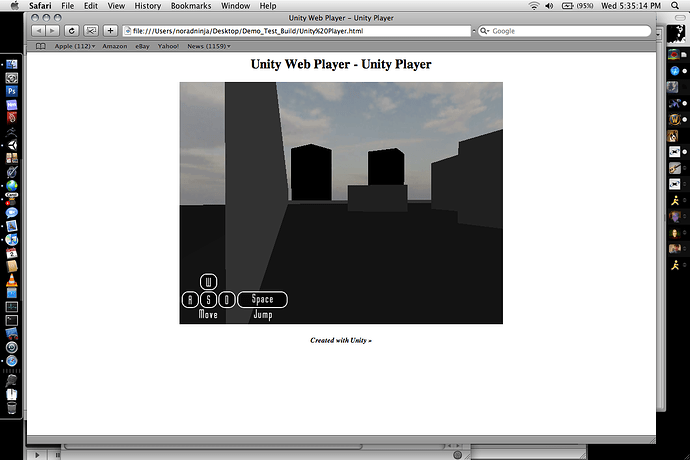Select the guitar buddy picture

675,168
